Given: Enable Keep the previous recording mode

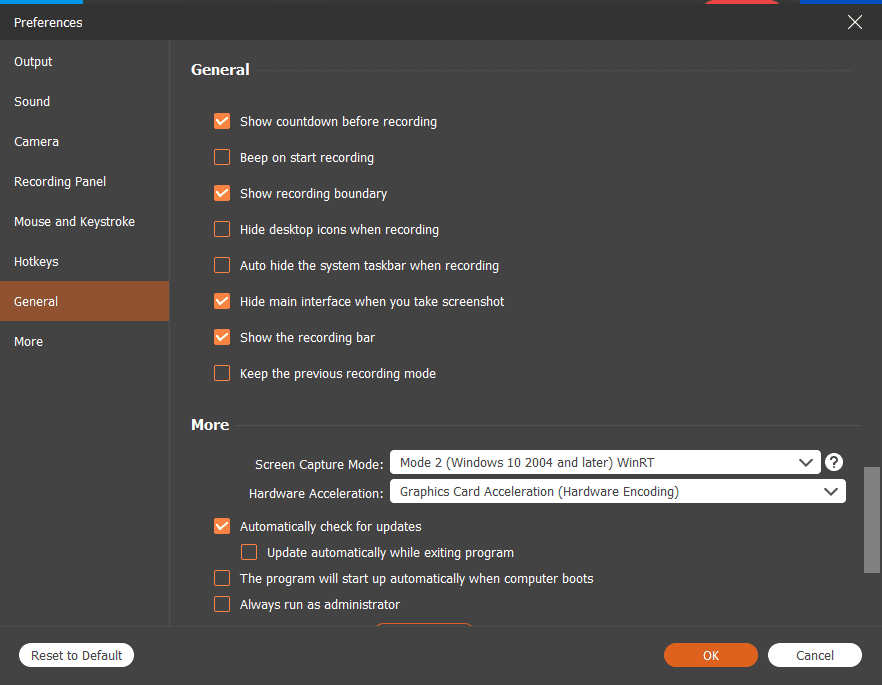Looking at the screenshot, I should click(222, 373).
